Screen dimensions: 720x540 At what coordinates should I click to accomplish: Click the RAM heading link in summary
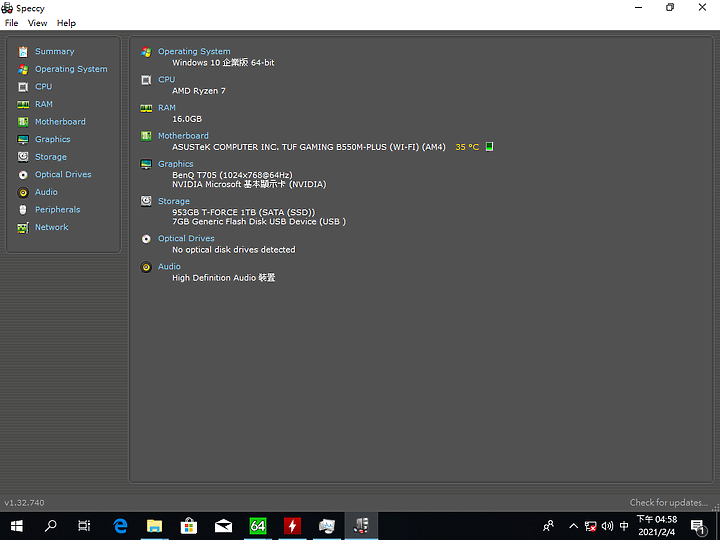click(167, 107)
